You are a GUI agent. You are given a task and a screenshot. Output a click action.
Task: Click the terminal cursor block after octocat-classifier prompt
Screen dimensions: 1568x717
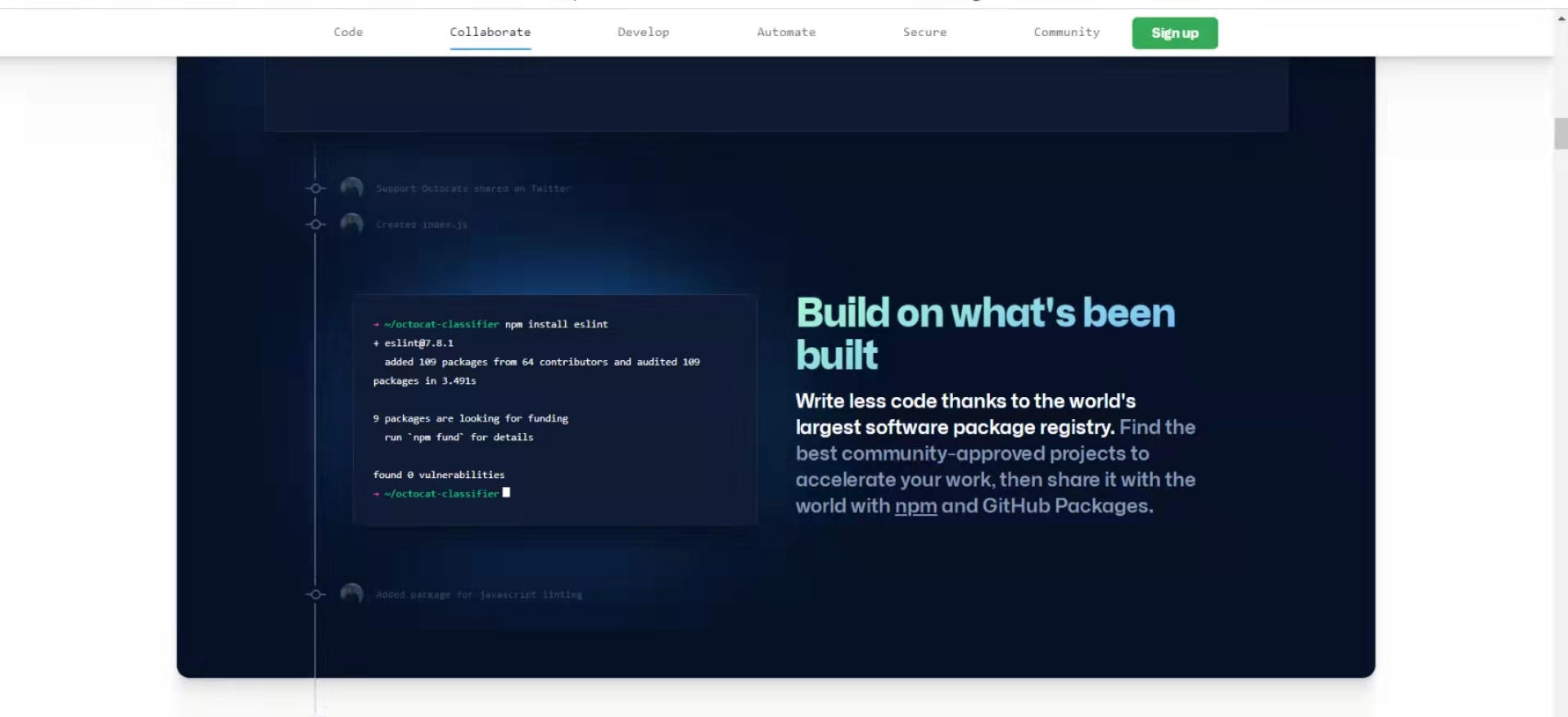tap(506, 493)
